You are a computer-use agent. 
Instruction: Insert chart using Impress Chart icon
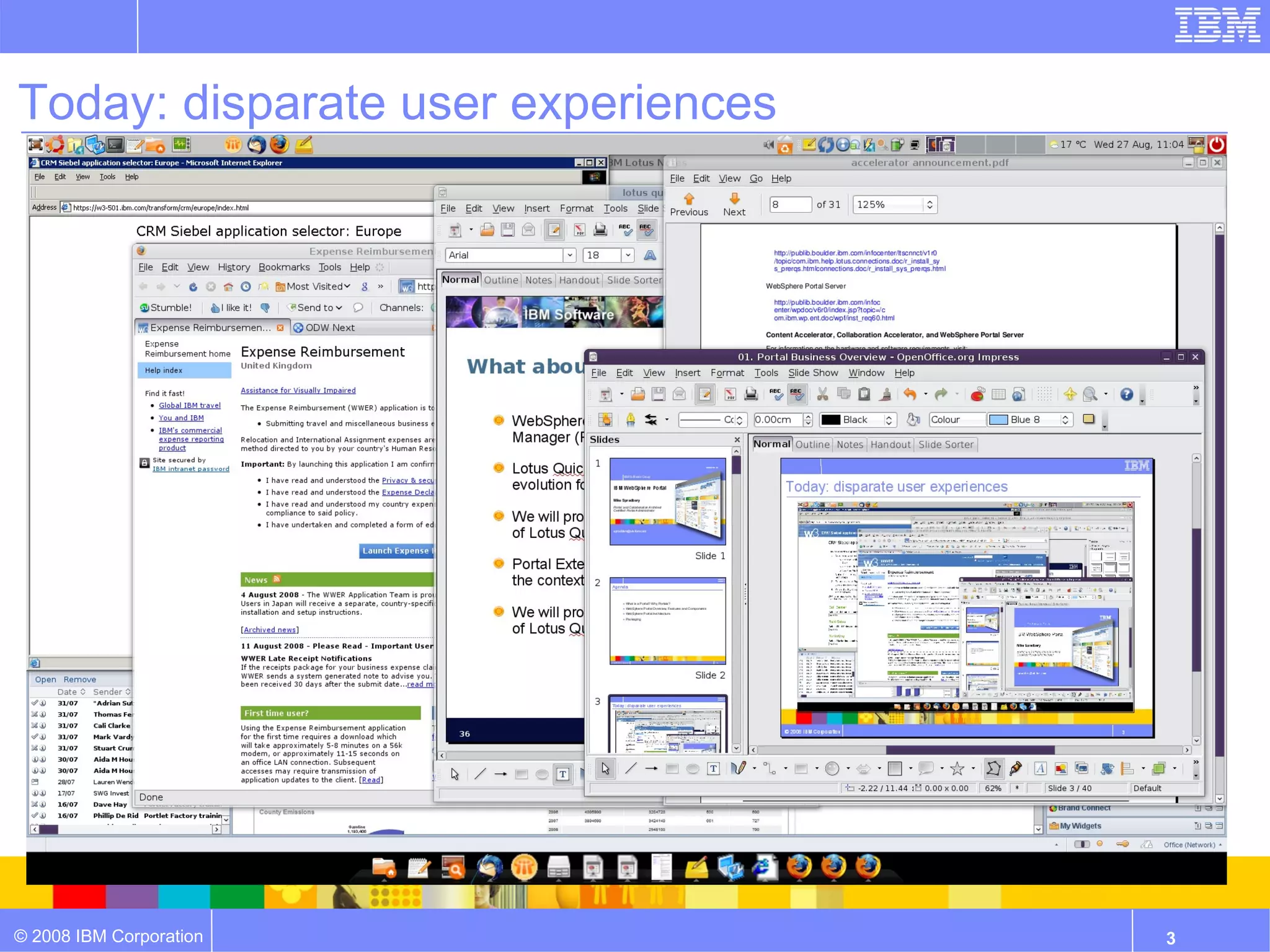(x=978, y=394)
